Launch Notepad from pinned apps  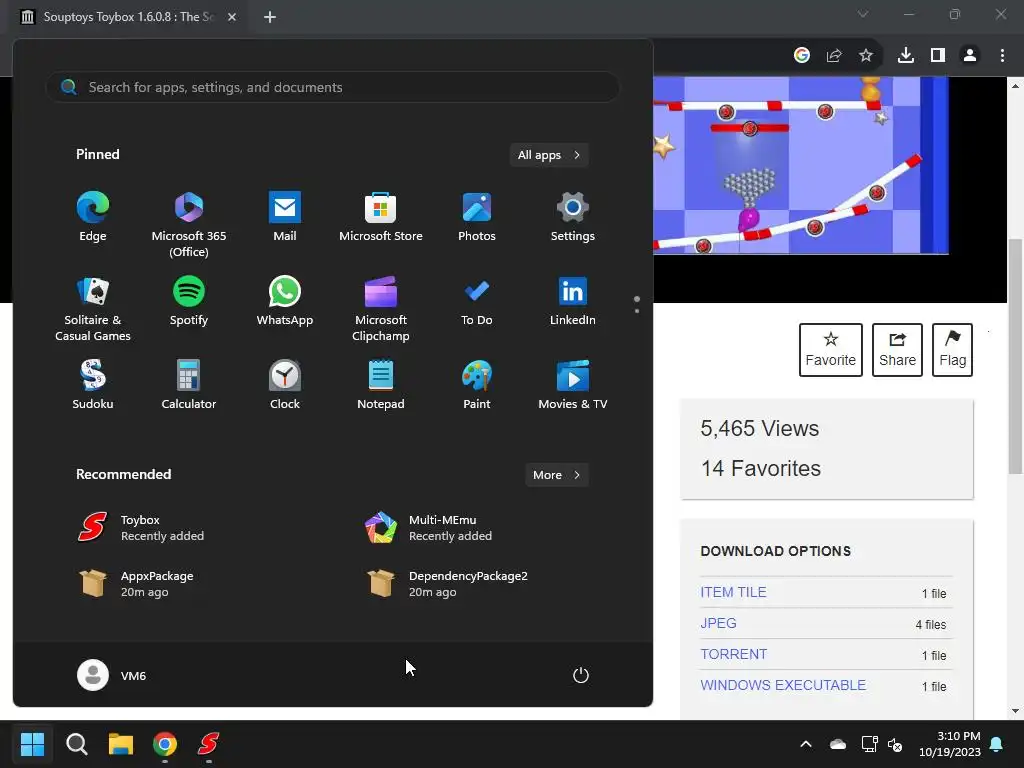tap(381, 385)
